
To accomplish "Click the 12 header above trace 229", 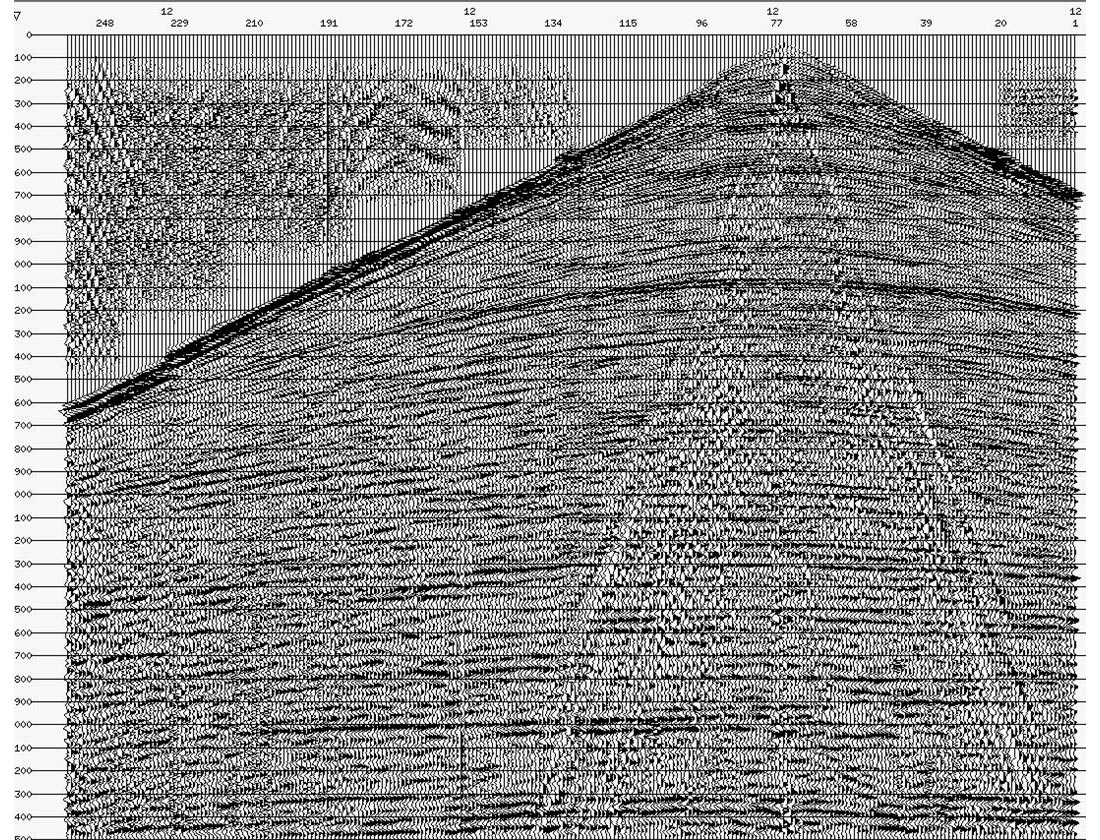I will click(x=166, y=11).
